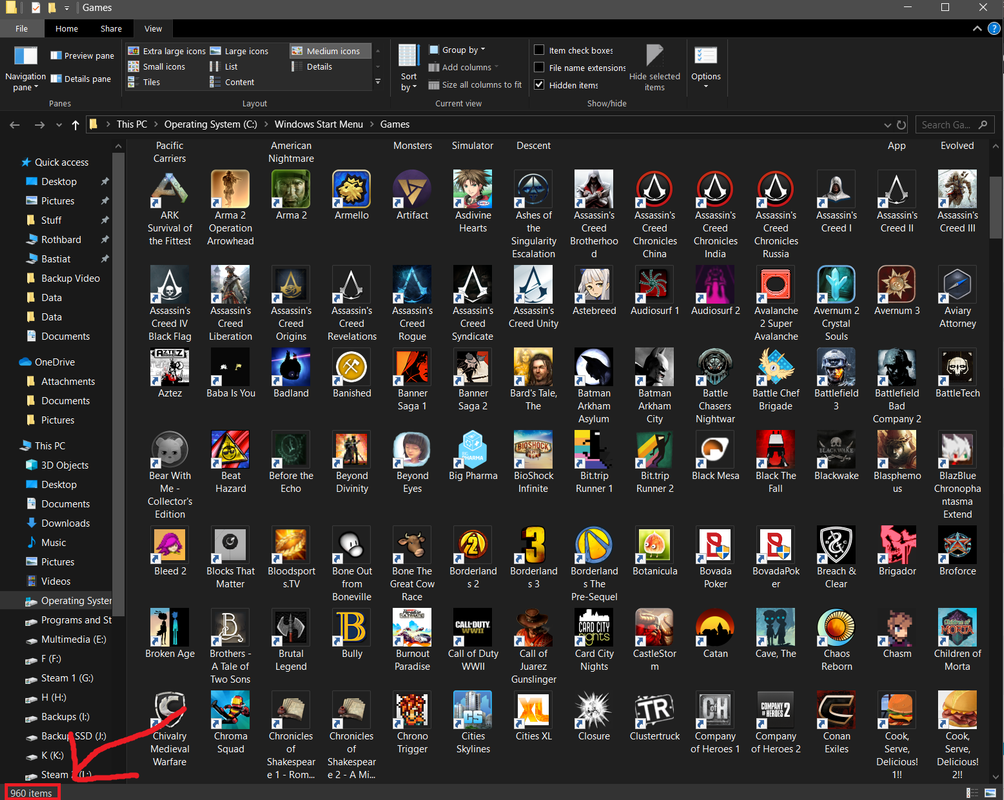
Task: Select Steam 1 (G:) drive in sidebar
Action: coord(67,678)
